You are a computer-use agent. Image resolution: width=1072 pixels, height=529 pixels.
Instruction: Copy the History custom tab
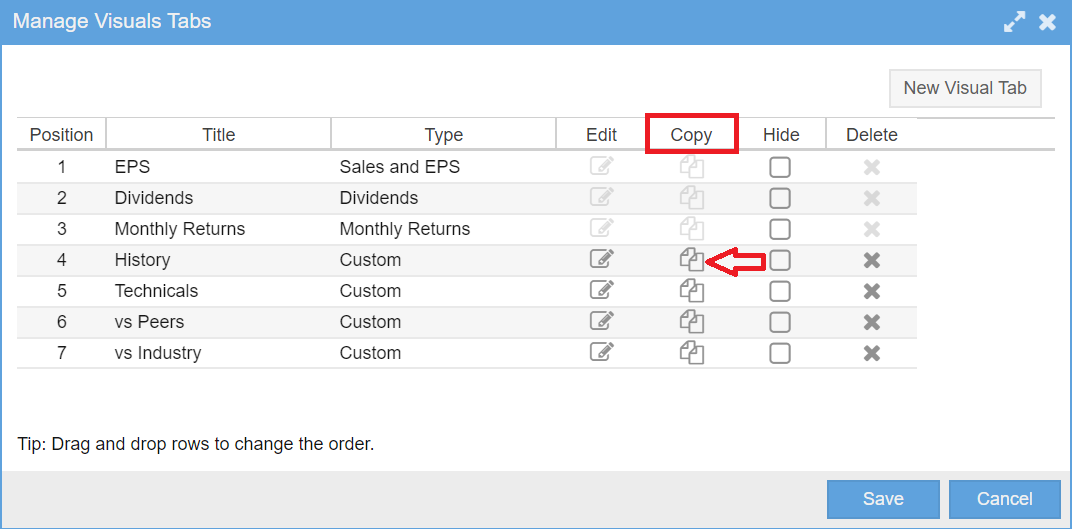[692, 260]
